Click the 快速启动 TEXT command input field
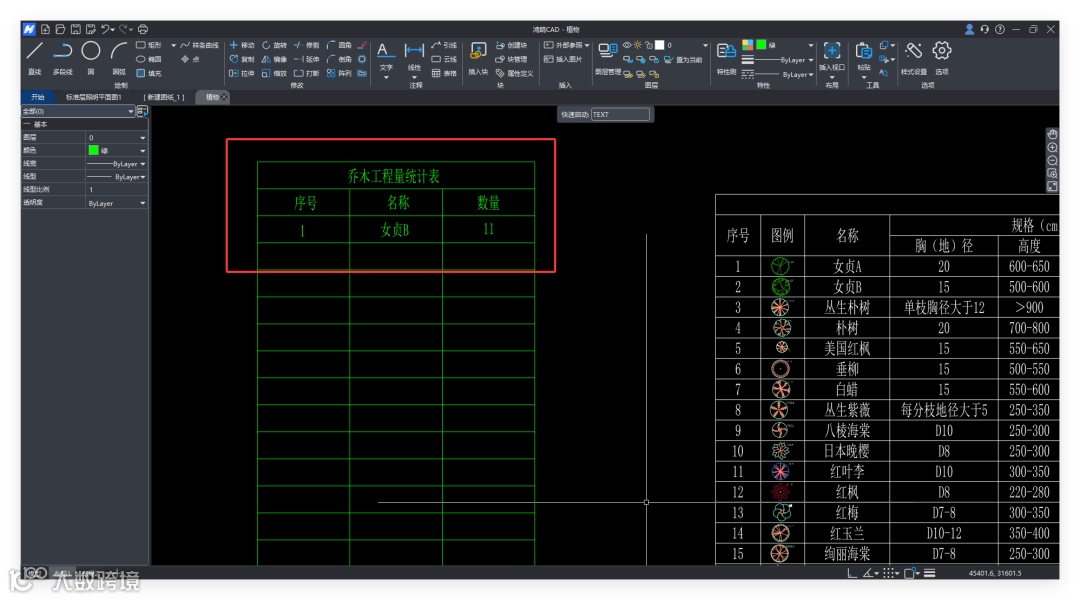1080x600 pixels. point(620,114)
